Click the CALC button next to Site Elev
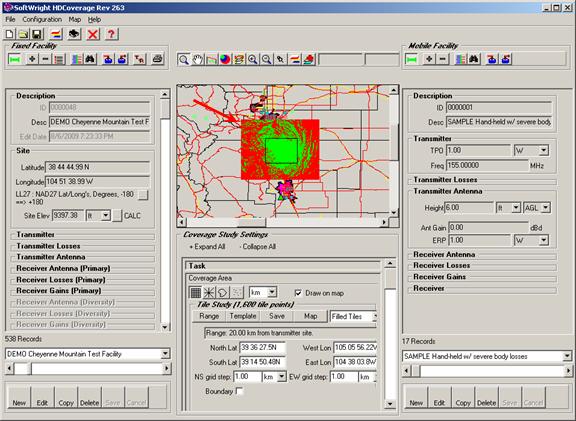This screenshot has width=576, height=421. pos(117,215)
